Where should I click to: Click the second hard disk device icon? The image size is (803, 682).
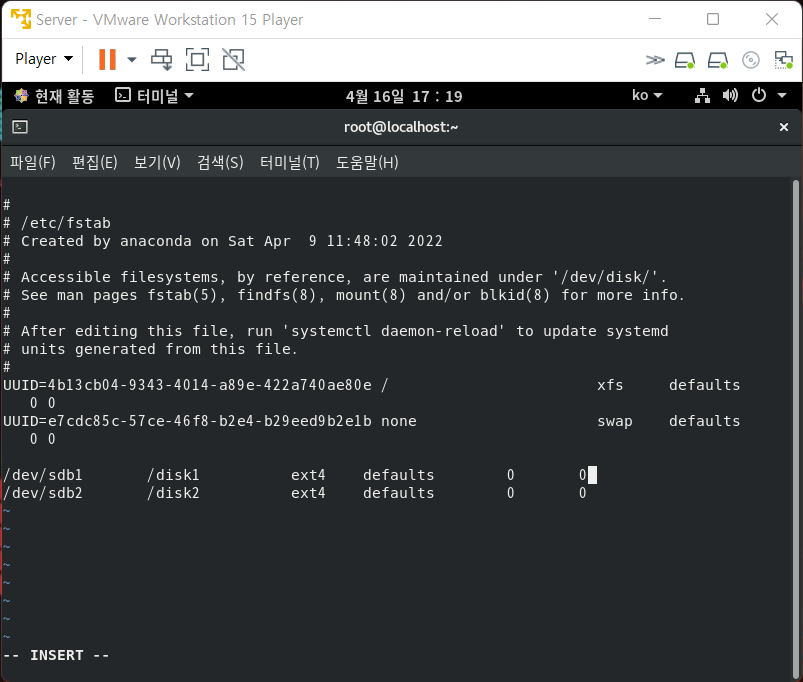pos(717,60)
